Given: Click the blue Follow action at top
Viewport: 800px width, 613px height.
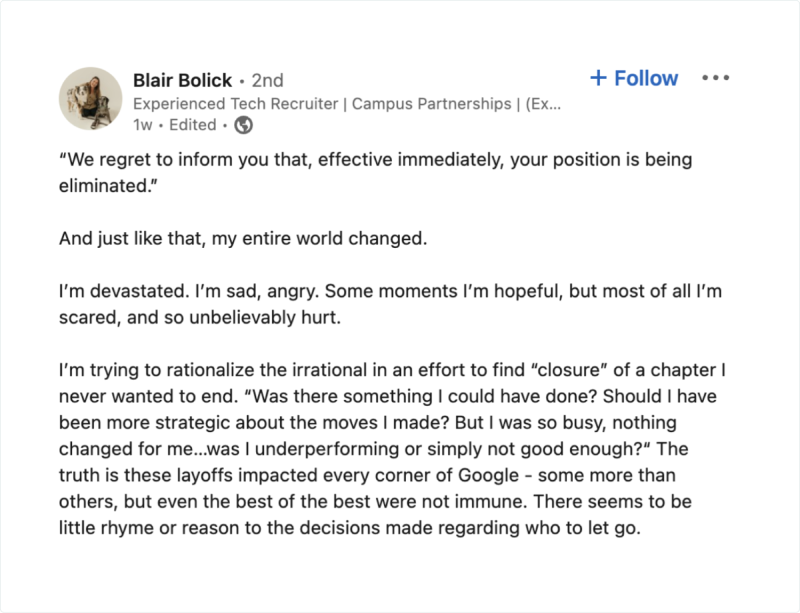Looking at the screenshot, I should tap(633, 78).
